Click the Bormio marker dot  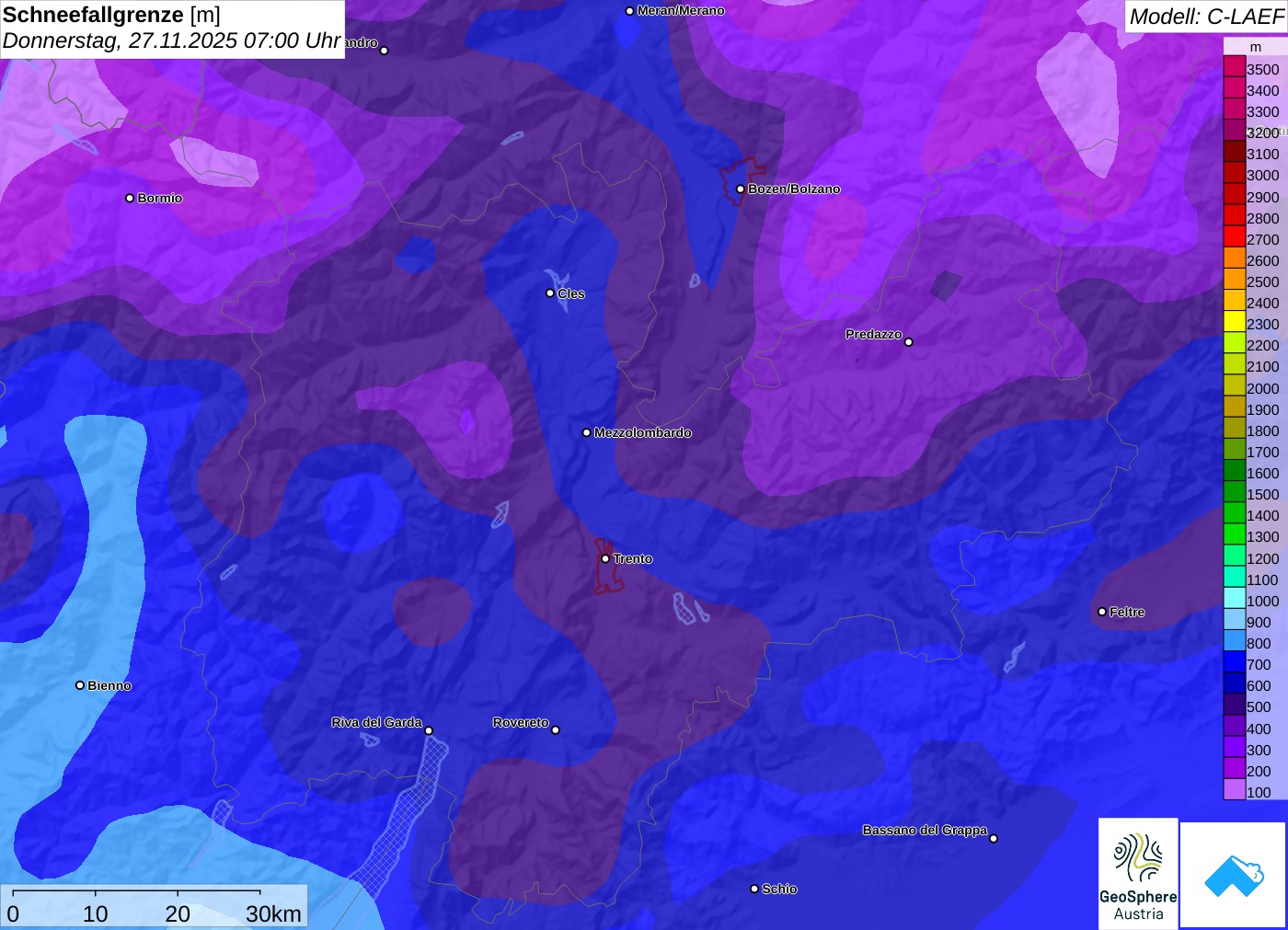pos(130,198)
